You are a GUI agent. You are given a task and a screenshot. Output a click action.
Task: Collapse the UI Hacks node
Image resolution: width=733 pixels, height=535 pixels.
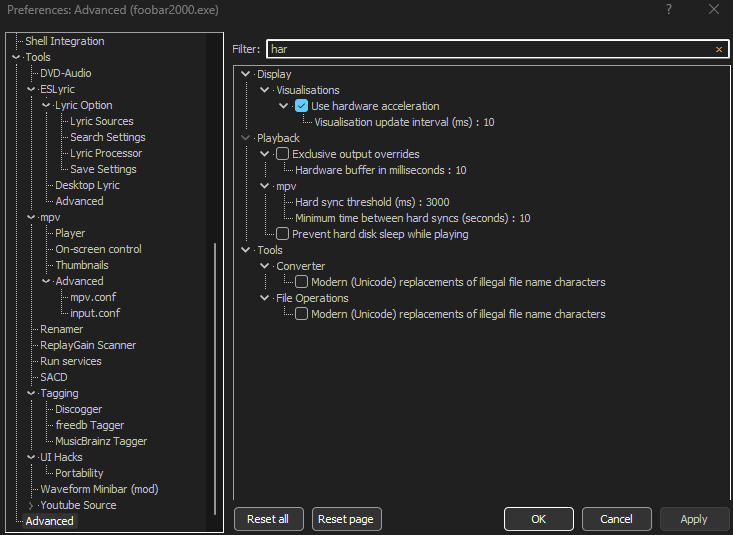(31, 457)
